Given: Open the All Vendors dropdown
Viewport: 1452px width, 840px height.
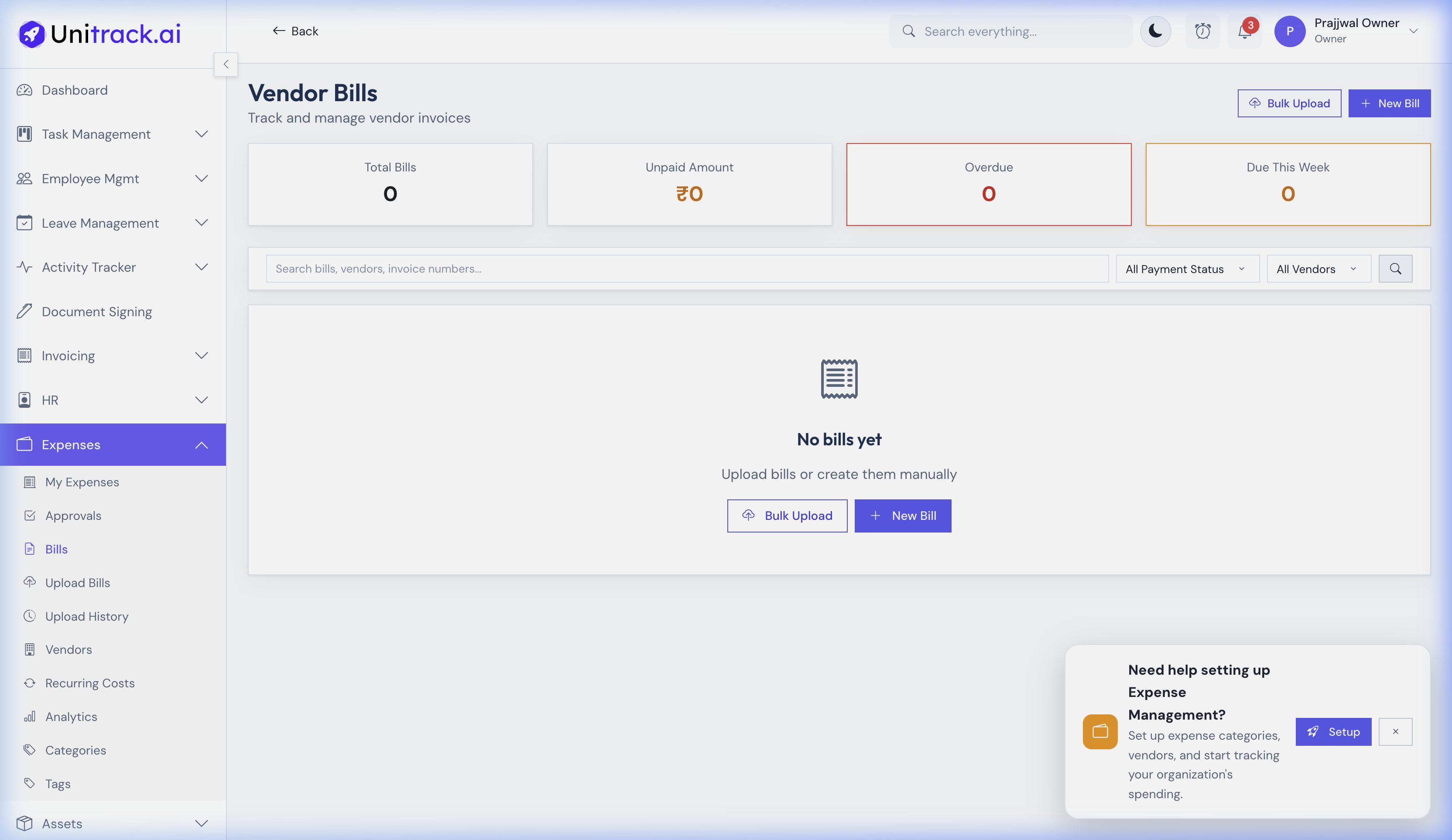Looking at the screenshot, I should point(1318,269).
